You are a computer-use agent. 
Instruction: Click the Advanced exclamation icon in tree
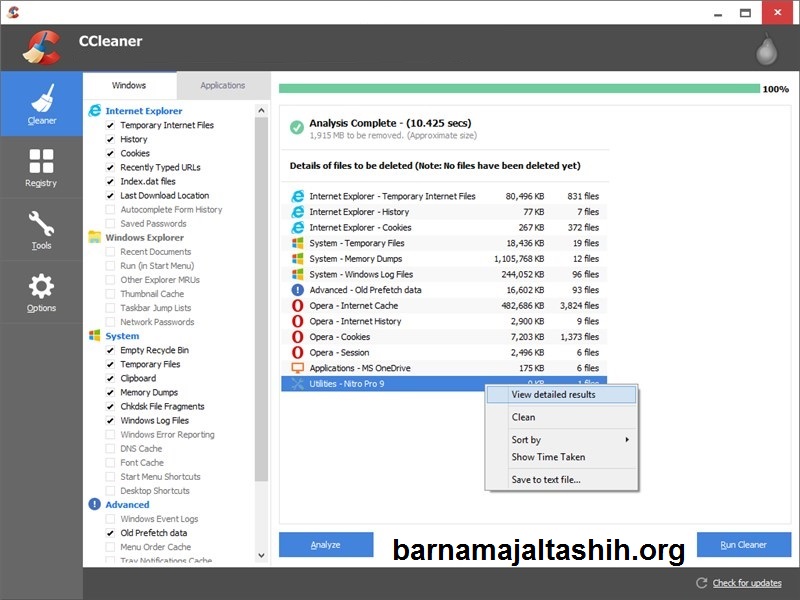tap(95, 505)
